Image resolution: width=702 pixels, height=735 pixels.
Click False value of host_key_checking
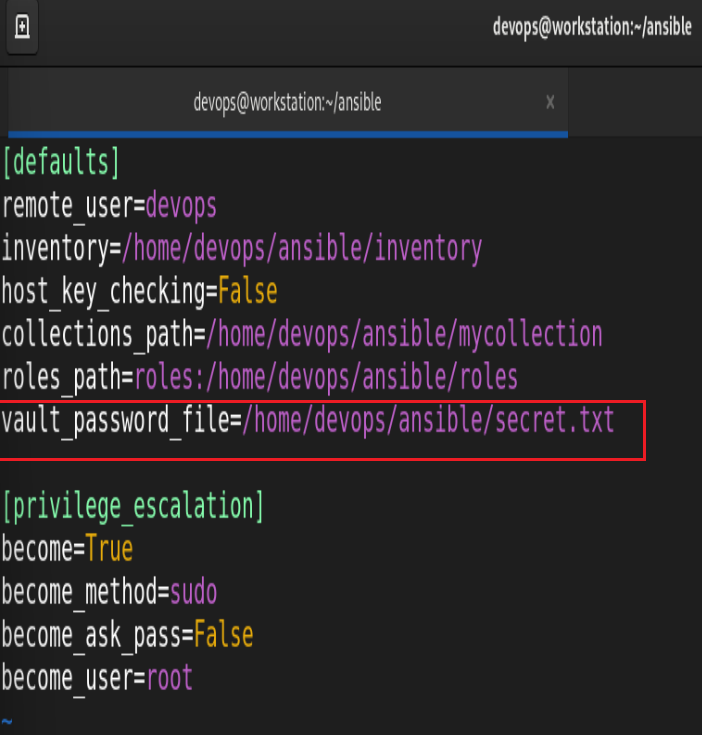click(247, 292)
